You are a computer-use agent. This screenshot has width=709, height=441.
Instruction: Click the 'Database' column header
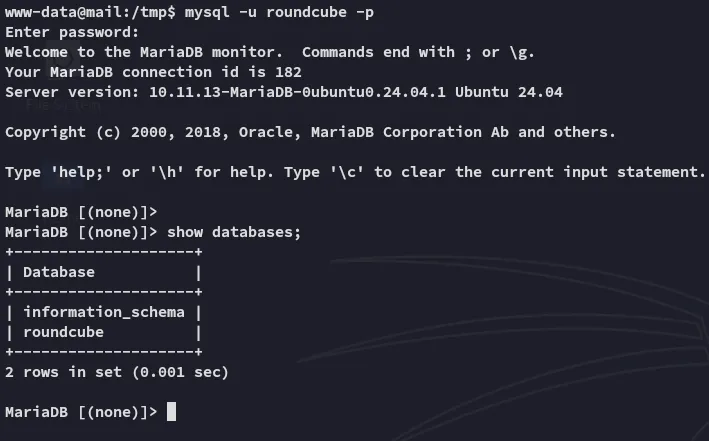59,272
